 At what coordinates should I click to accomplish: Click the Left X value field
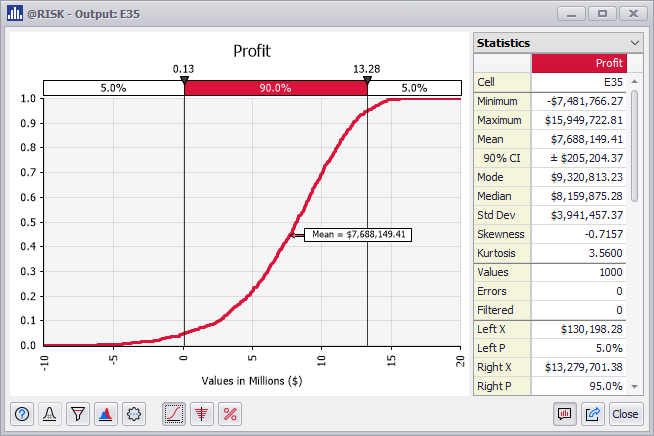pyautogui.click(x=579, y=329)
